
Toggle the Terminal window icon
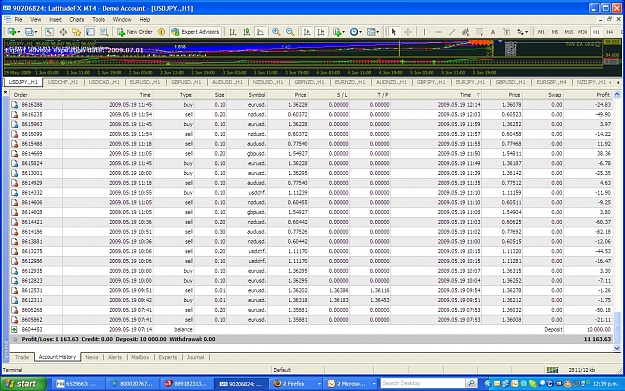point(90,32)
